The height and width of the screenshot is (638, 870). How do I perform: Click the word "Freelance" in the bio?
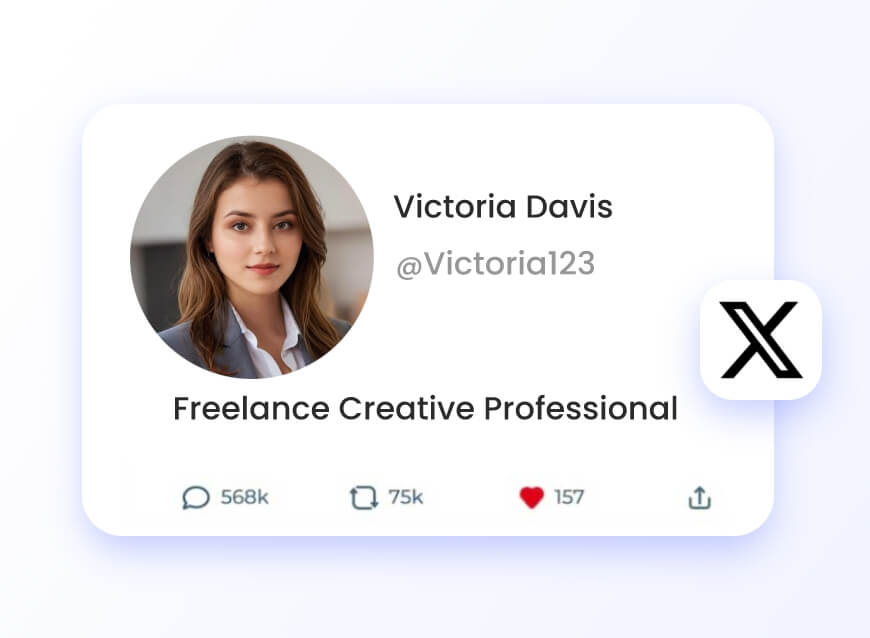[251, 409]
